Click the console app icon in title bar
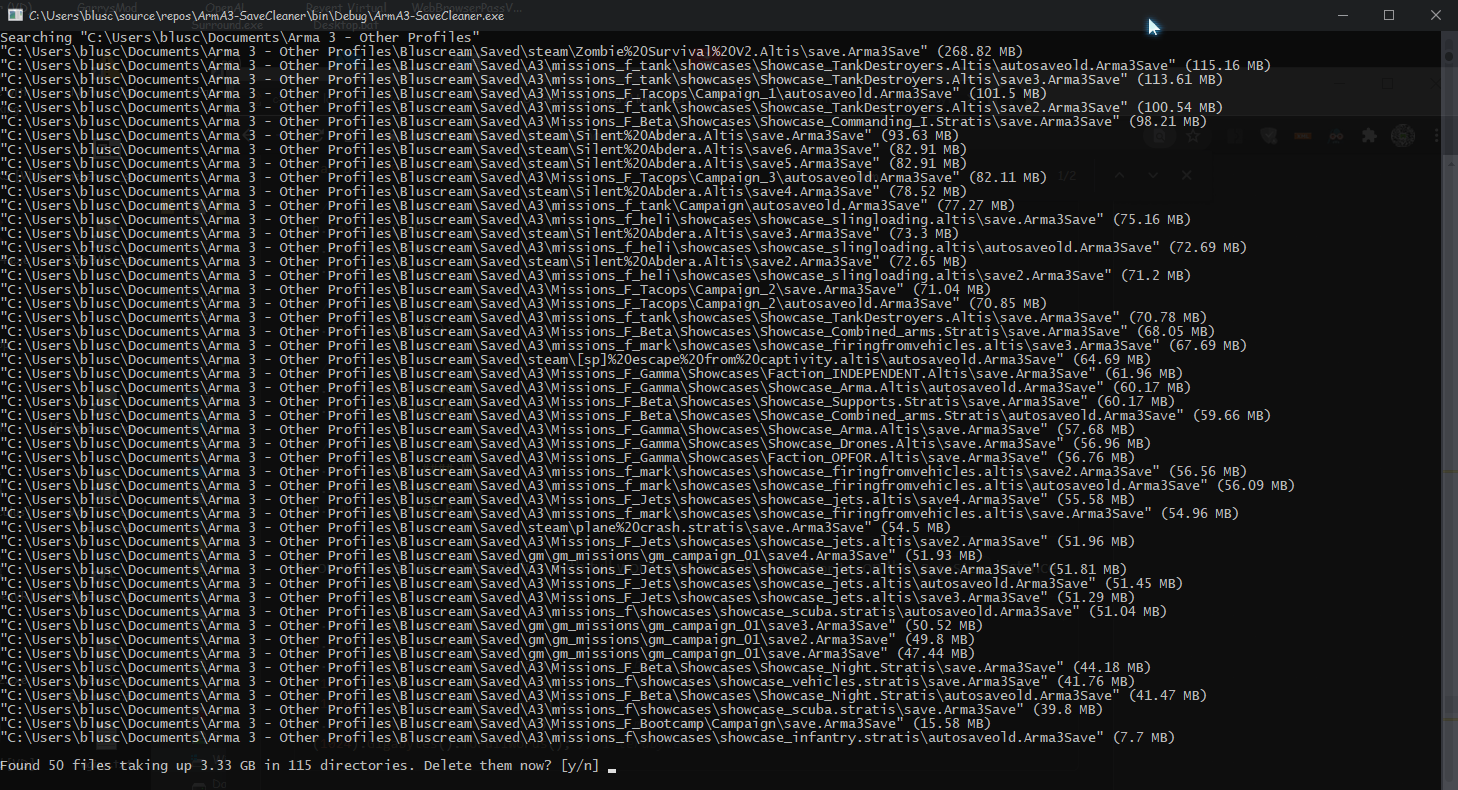The width and height of the screenshot is (1458, 790). point(15,15)
